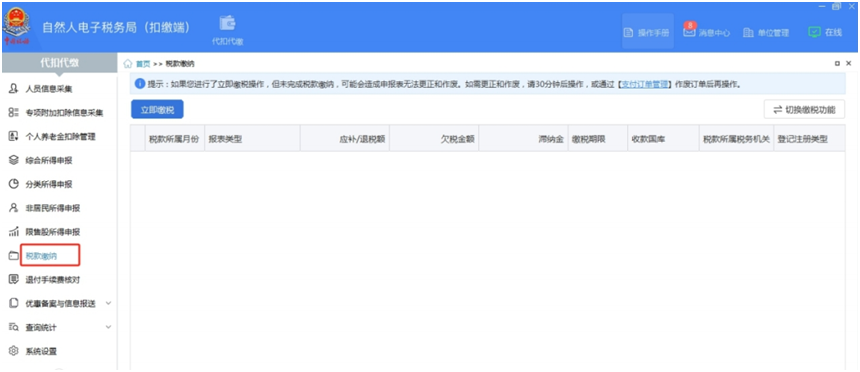Click the 在线 status indicator

click(824, 32)
